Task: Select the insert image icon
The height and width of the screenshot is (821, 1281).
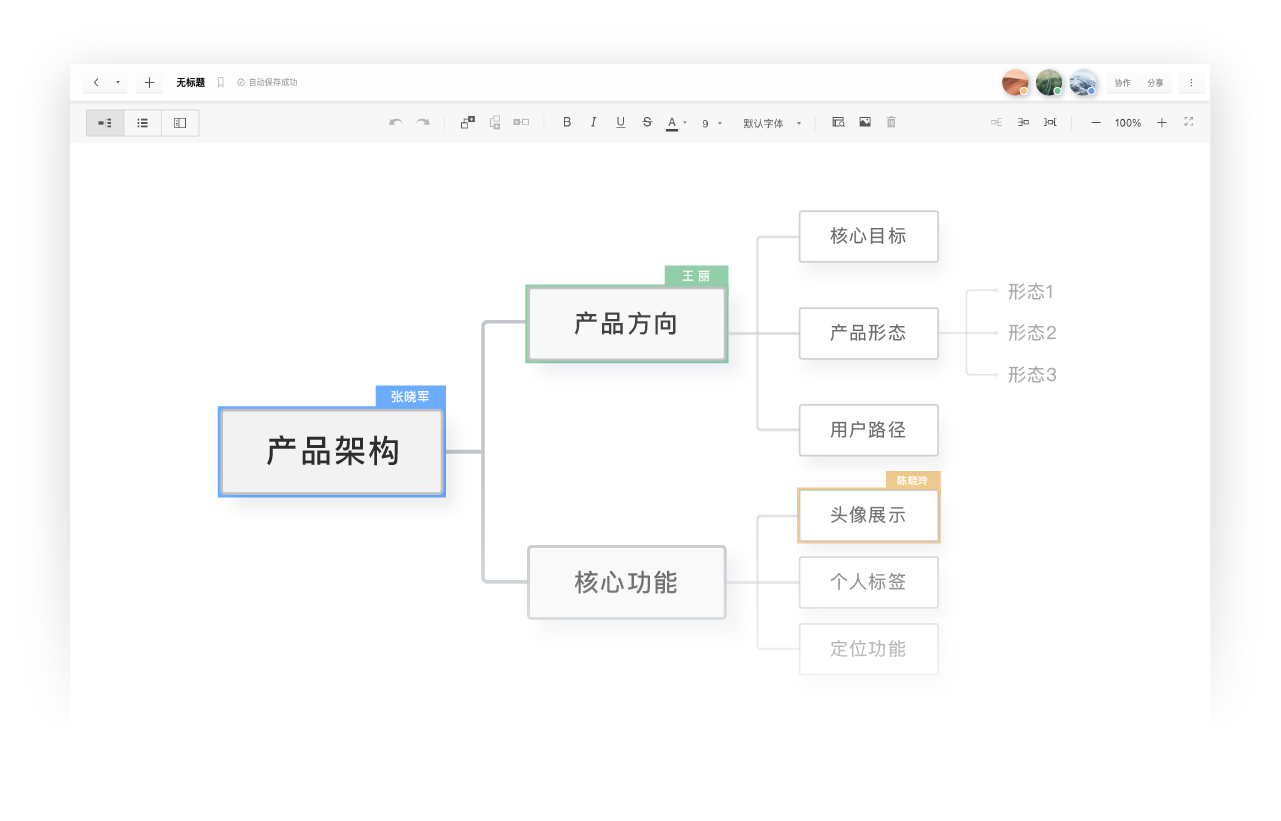Action: click(x=864, y=122)
